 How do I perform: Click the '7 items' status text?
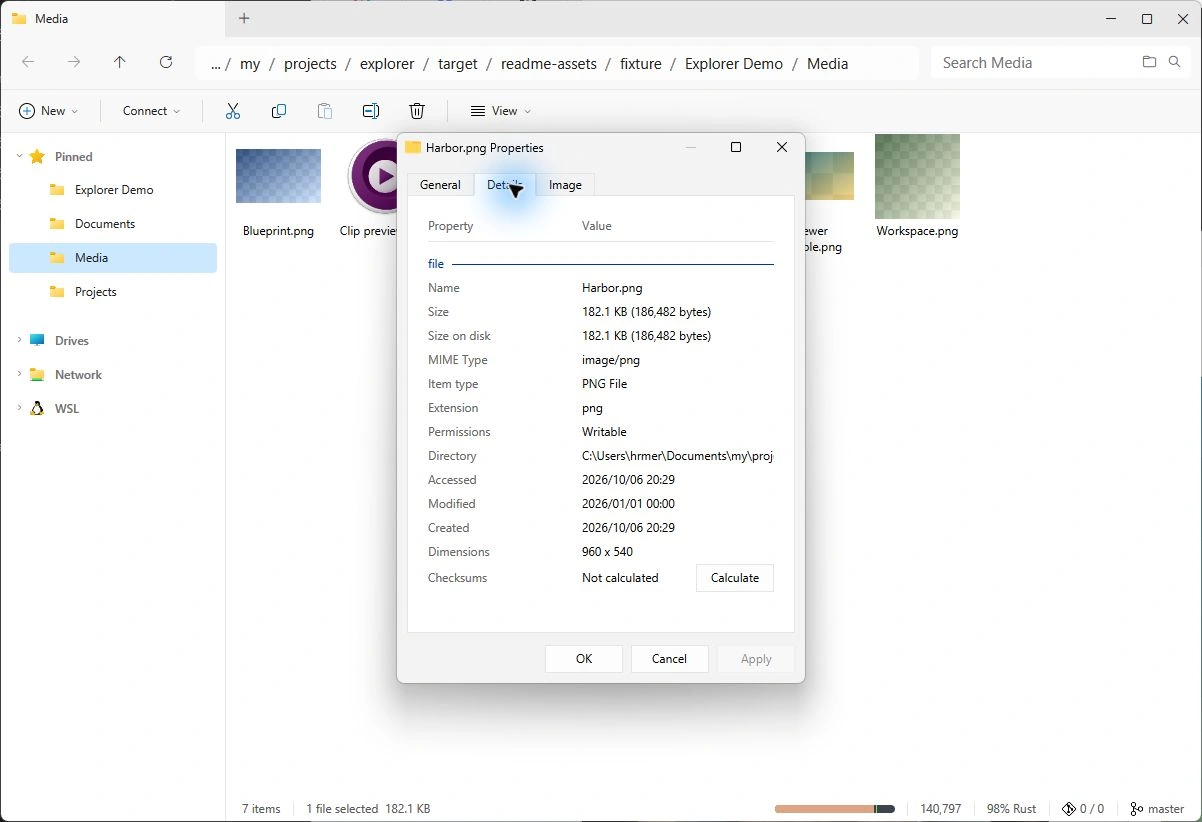(261, 808)
